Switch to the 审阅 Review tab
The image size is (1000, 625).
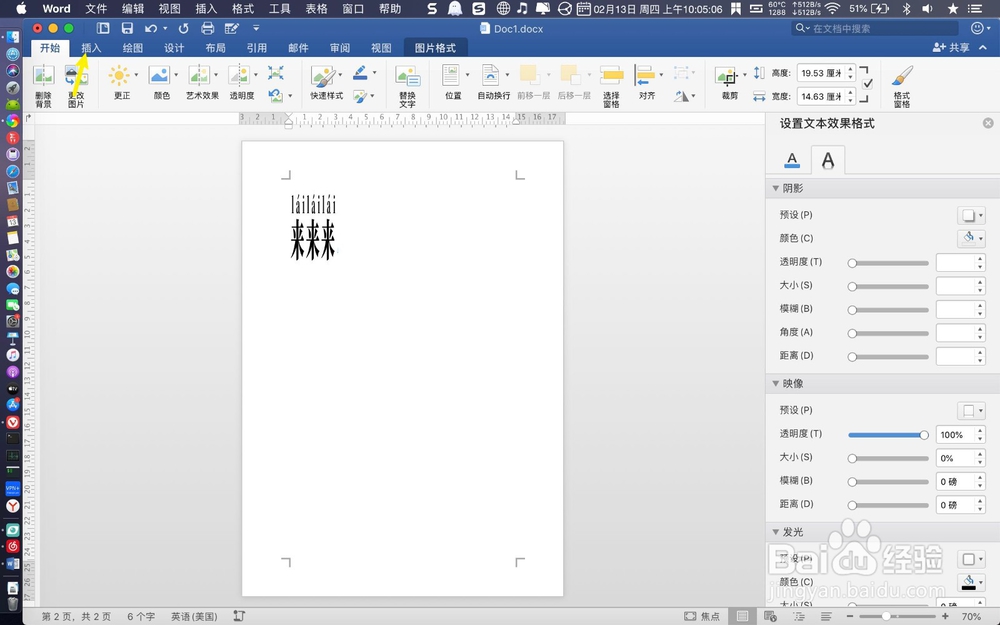340,48
